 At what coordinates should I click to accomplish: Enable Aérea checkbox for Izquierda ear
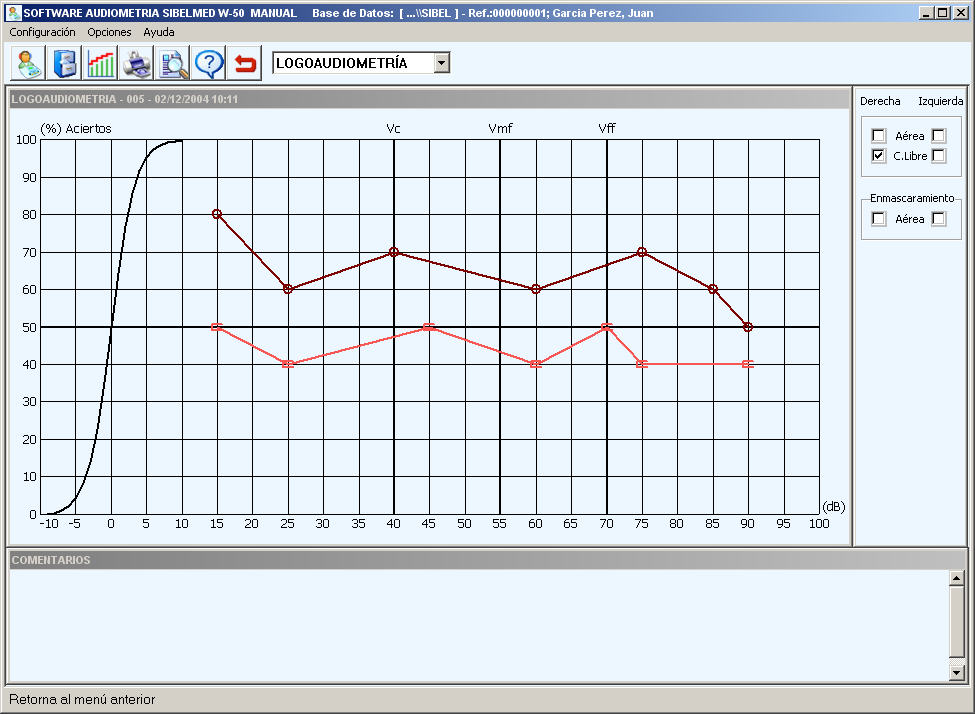939,136
